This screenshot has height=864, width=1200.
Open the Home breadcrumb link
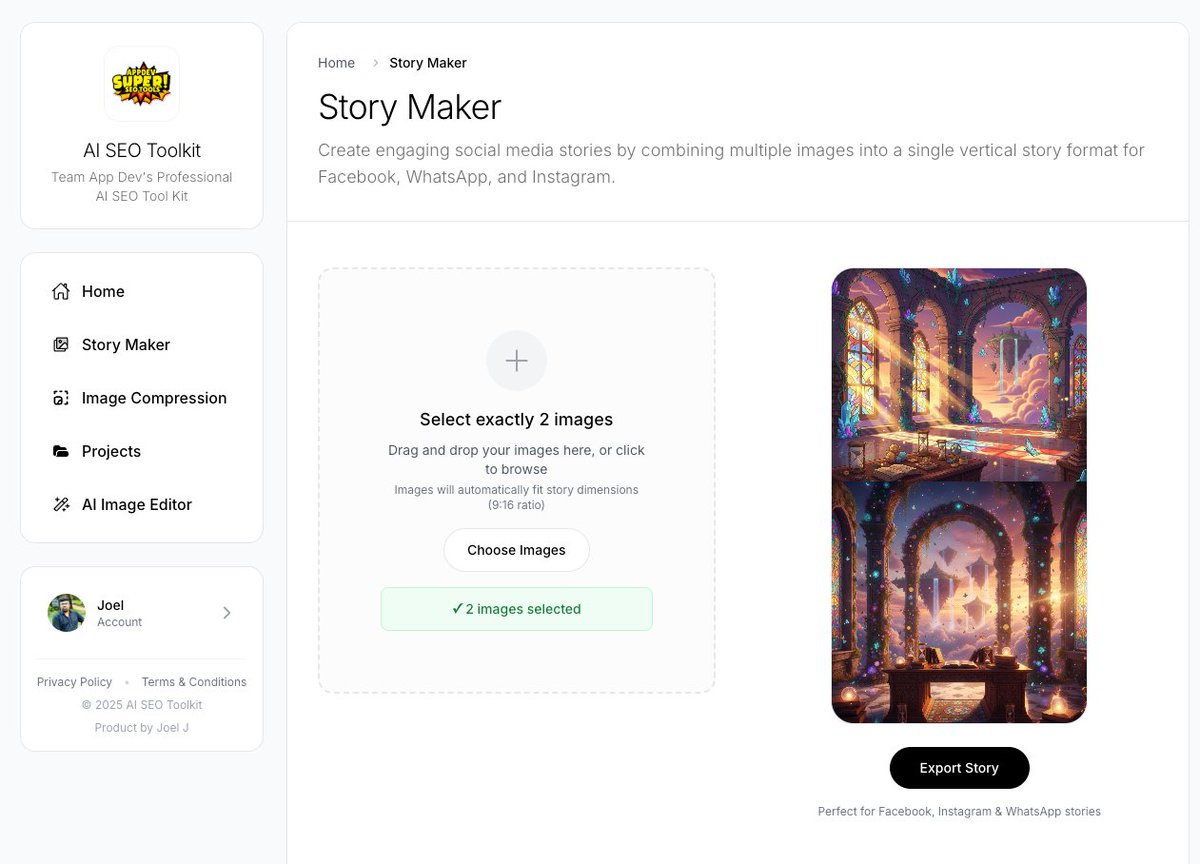[336, 62]
